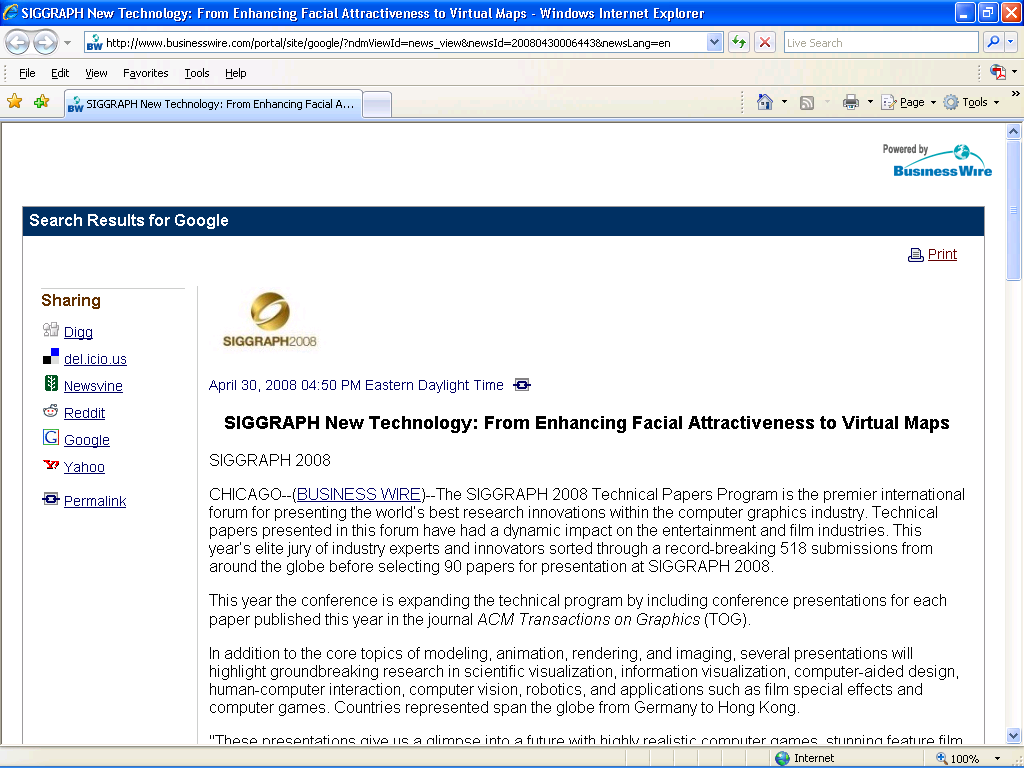Share the article on Google
The image size is (1024, 768).
coord(87,440)
